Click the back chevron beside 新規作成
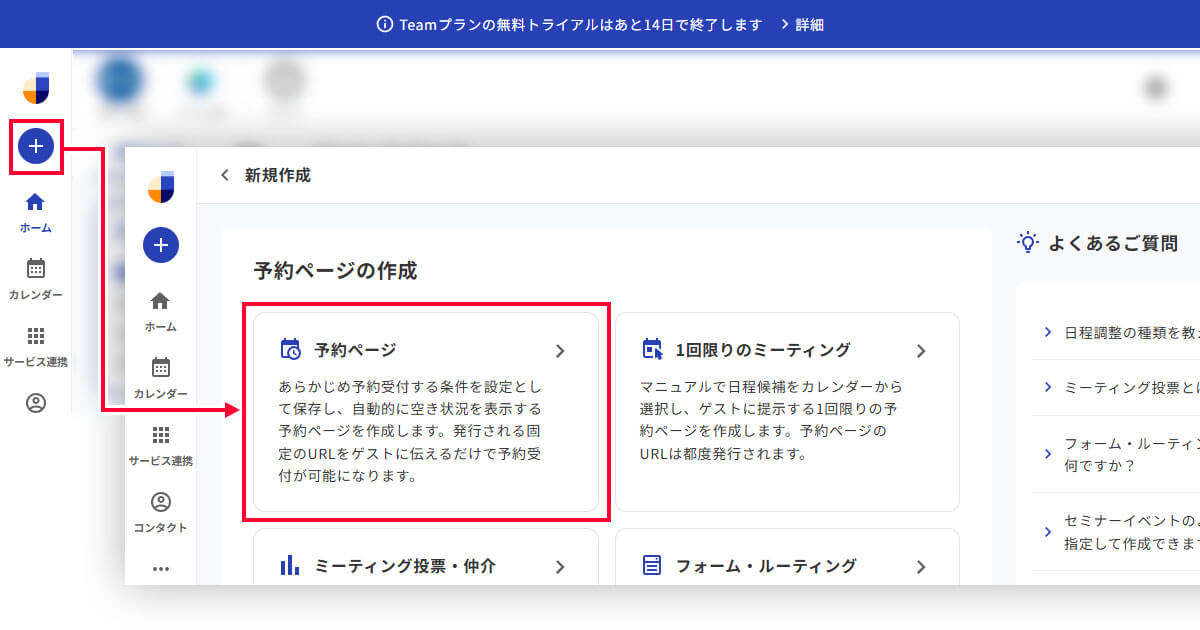The height and width of the screenshot is (630, 1200). [225, 176]
